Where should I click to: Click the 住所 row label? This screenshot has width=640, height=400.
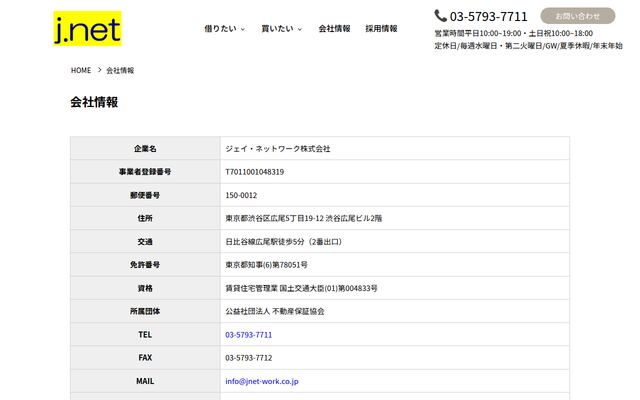(145, 218)
